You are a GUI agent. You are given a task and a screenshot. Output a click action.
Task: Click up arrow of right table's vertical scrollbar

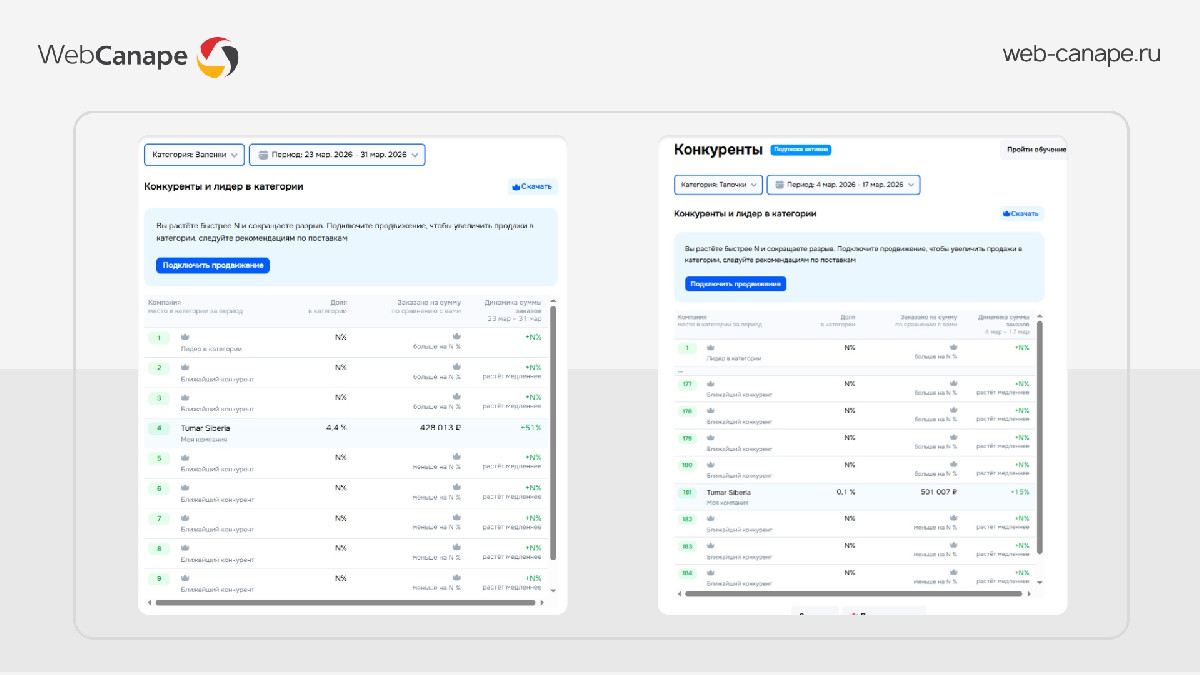click(1040, 314)
